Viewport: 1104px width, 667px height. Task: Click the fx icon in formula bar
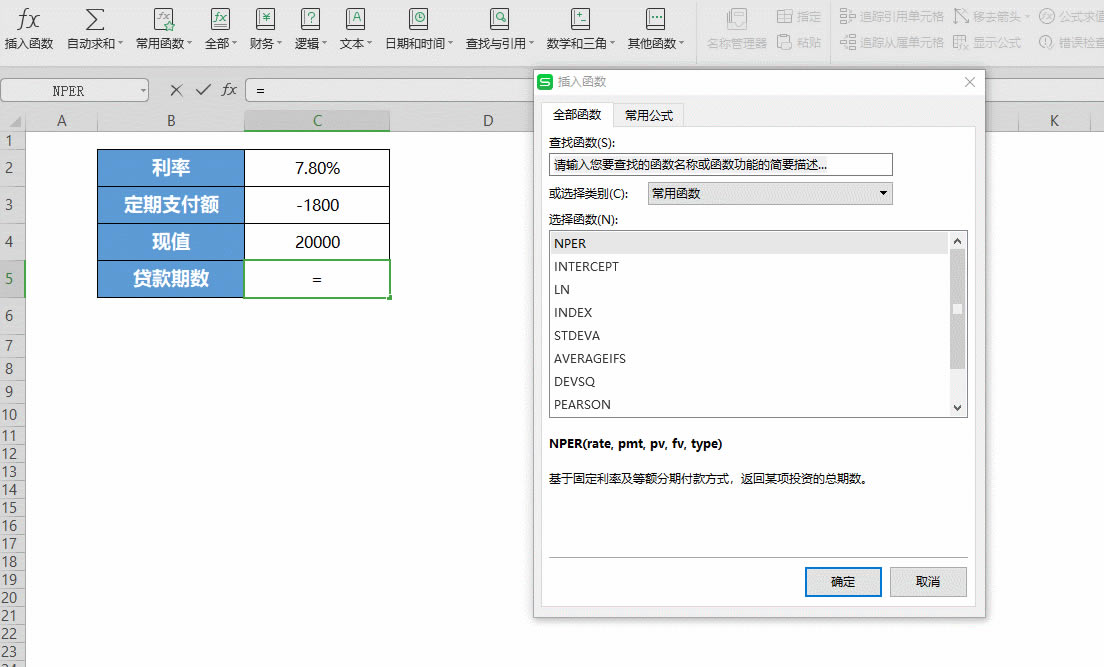229,90
